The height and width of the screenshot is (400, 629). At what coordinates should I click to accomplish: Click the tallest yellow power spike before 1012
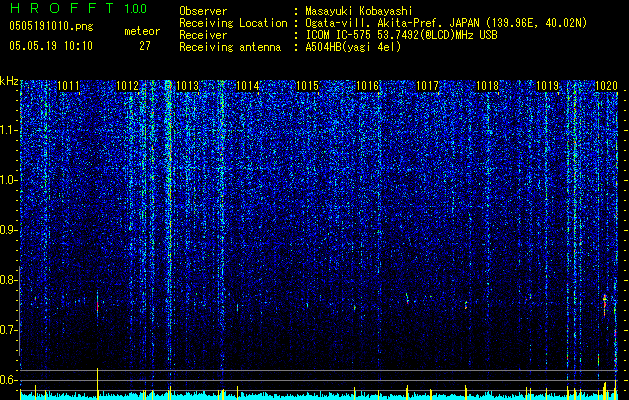pyautogui.click(x=97, y=383)
